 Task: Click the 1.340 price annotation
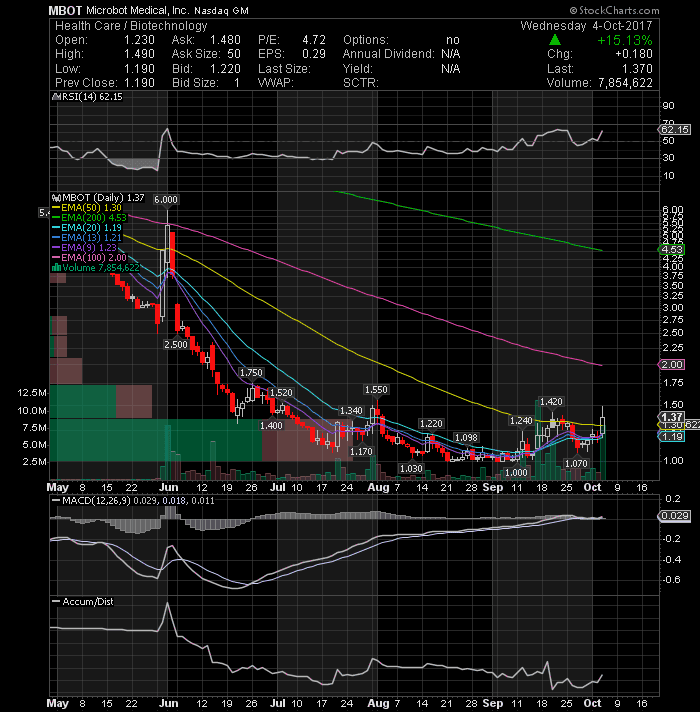pos(351,411)
